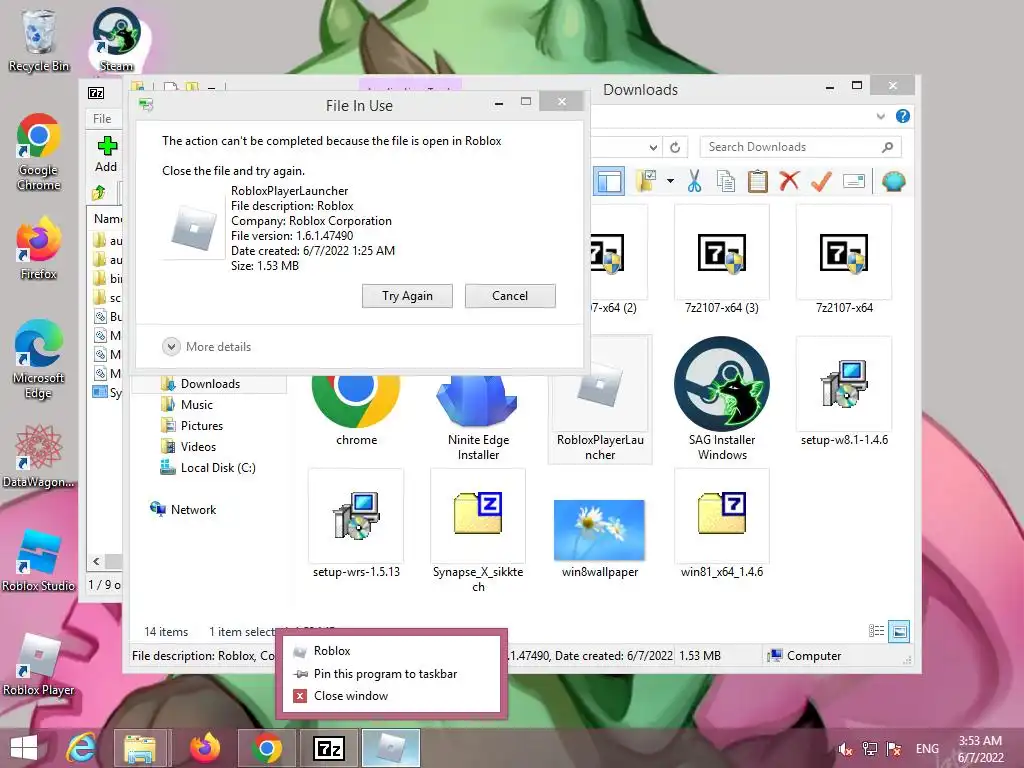Viewport: 1024px width, 768px height.
Task: Select the 7z2107-x64 installer file
Action: click(844, 260)
